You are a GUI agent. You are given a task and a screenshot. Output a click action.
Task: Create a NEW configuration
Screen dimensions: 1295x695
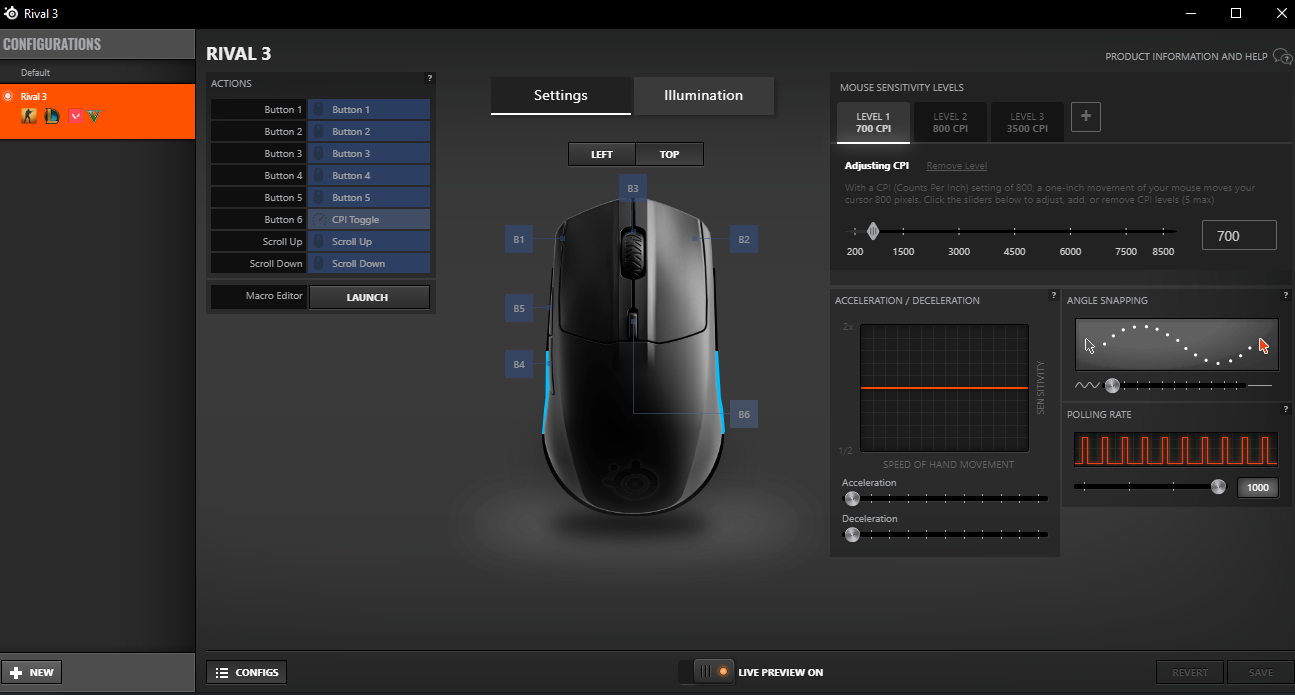click(32, 672)
